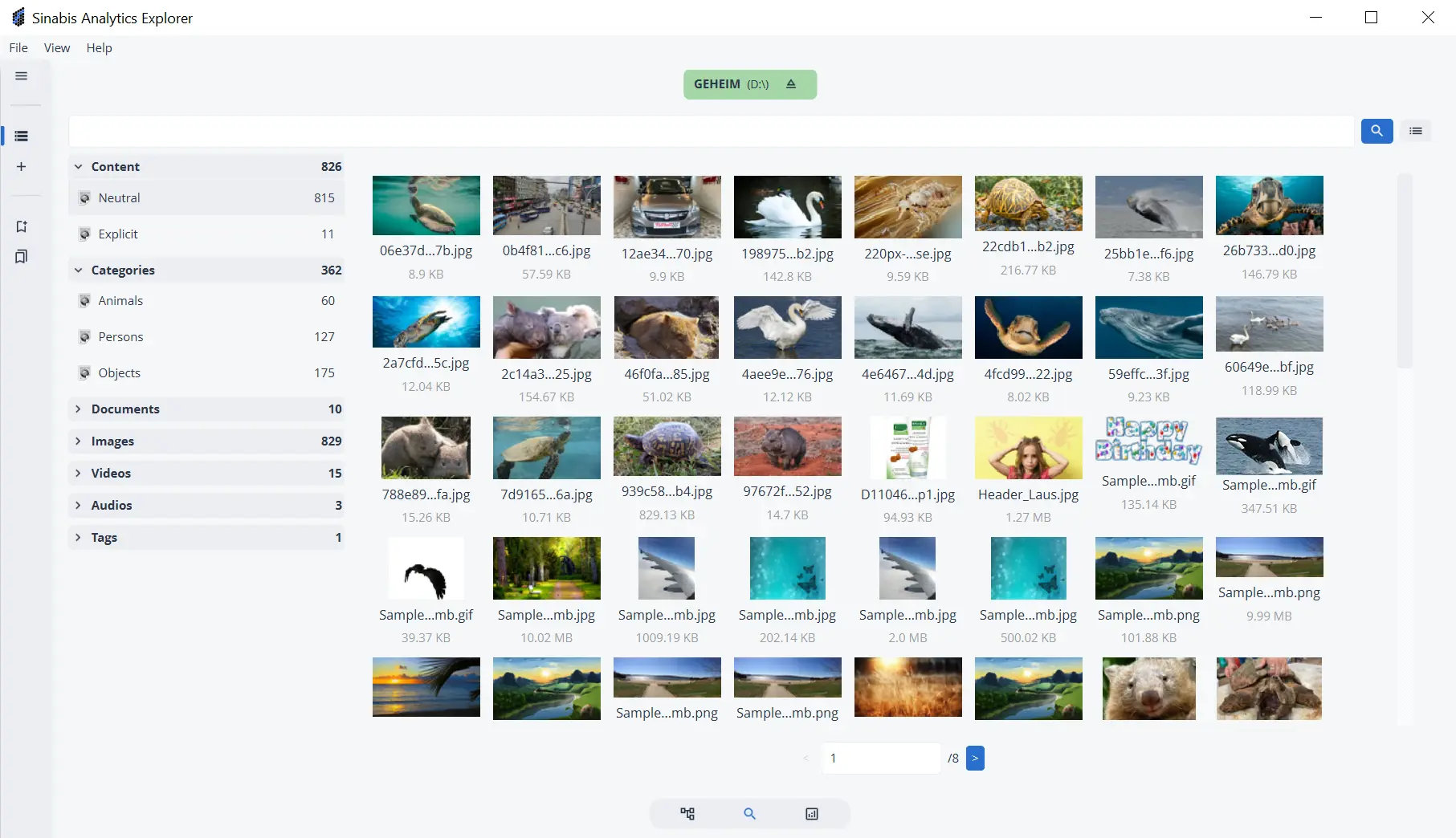
Task: Click the search magnifier next to search bar
Action: (1376, 131)
